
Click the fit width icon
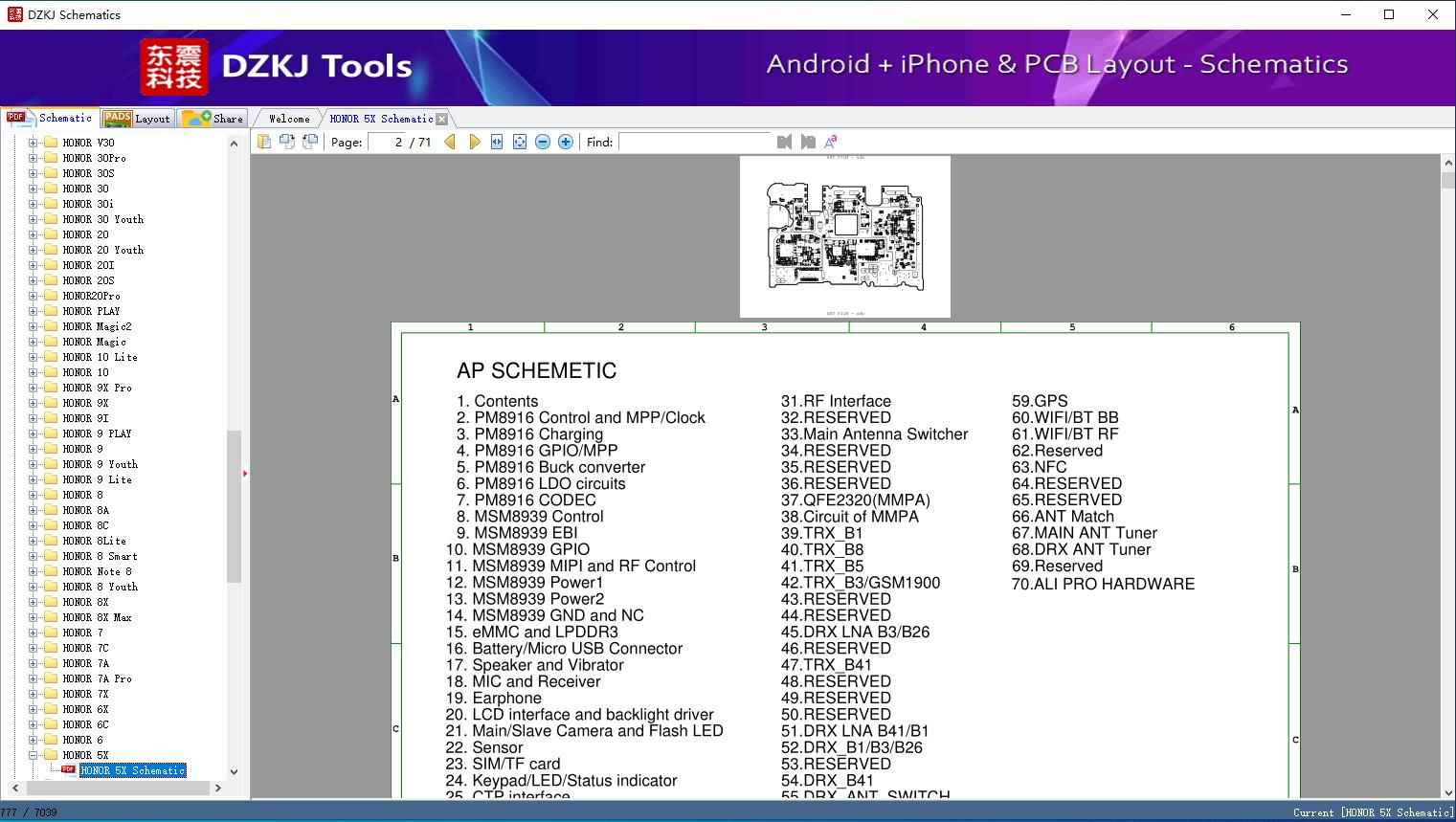[x=497, y=142]
